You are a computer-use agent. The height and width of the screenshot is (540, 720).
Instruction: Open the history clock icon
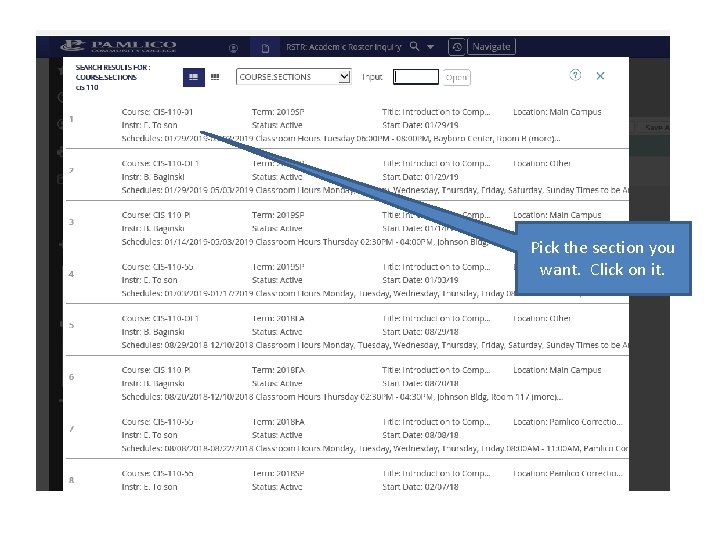pyautogui.click(x=456, y=47)
